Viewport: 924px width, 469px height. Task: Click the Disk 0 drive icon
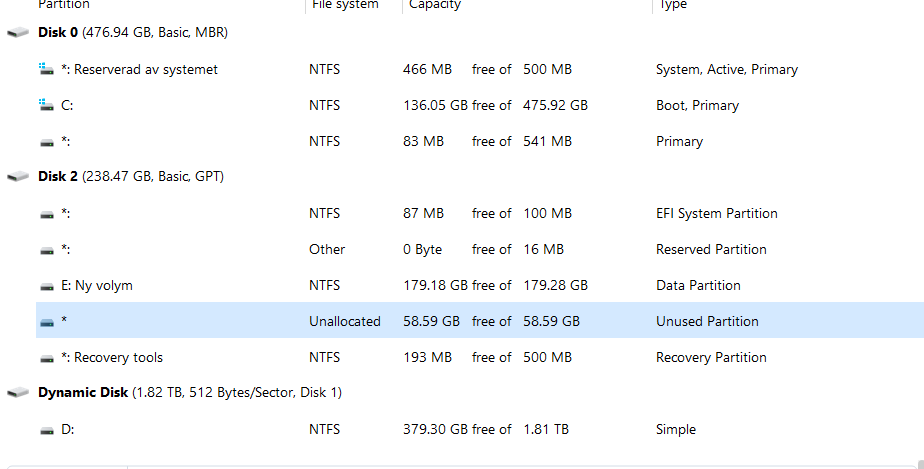(18, 33)
